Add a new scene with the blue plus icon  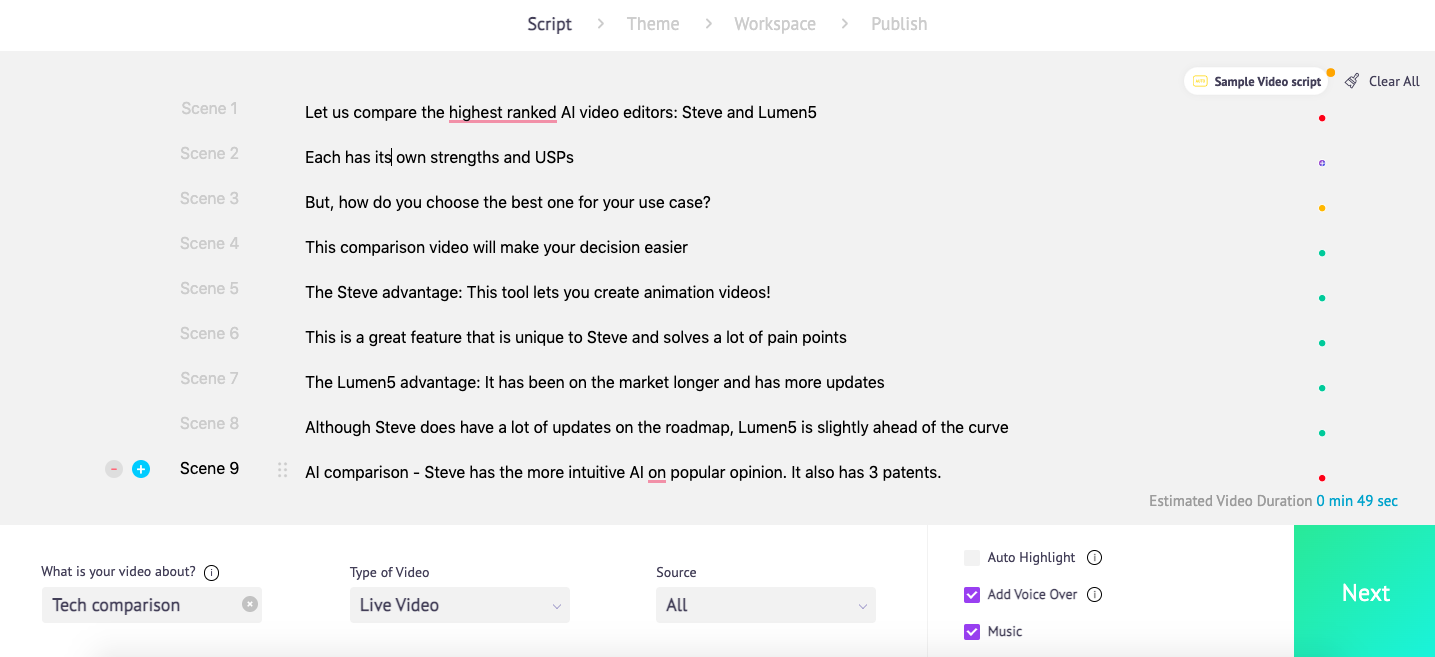(x=141, y=468)
